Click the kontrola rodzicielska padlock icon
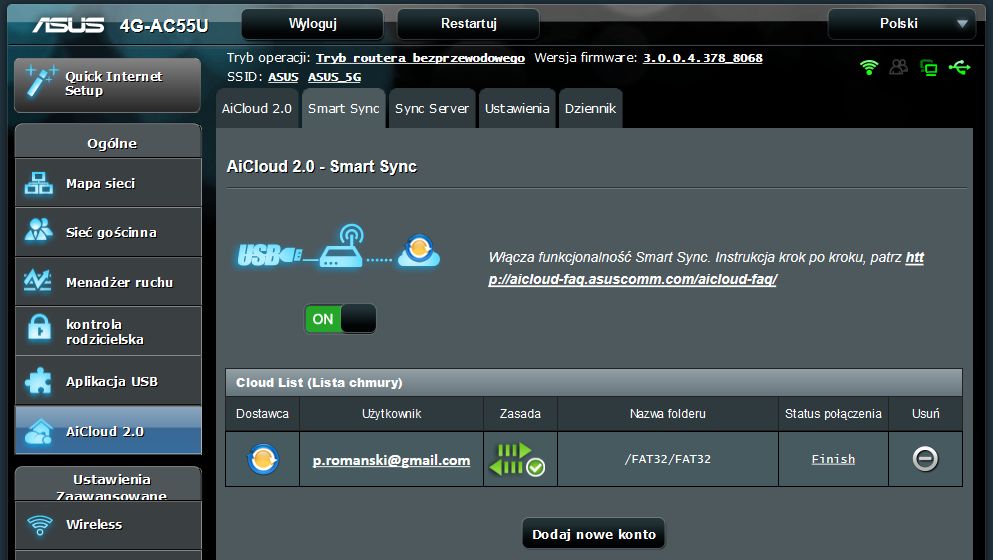 point(39,328)
